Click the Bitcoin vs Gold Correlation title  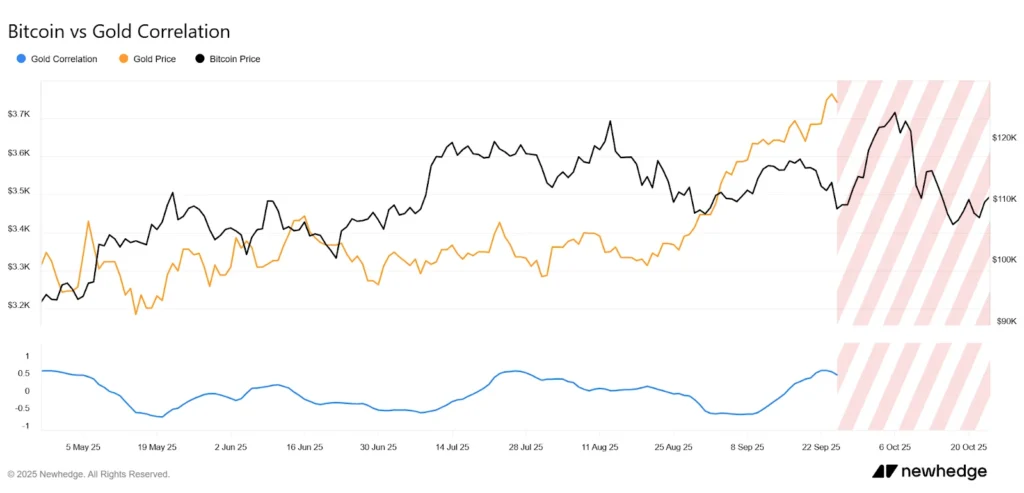click(119, 32)
